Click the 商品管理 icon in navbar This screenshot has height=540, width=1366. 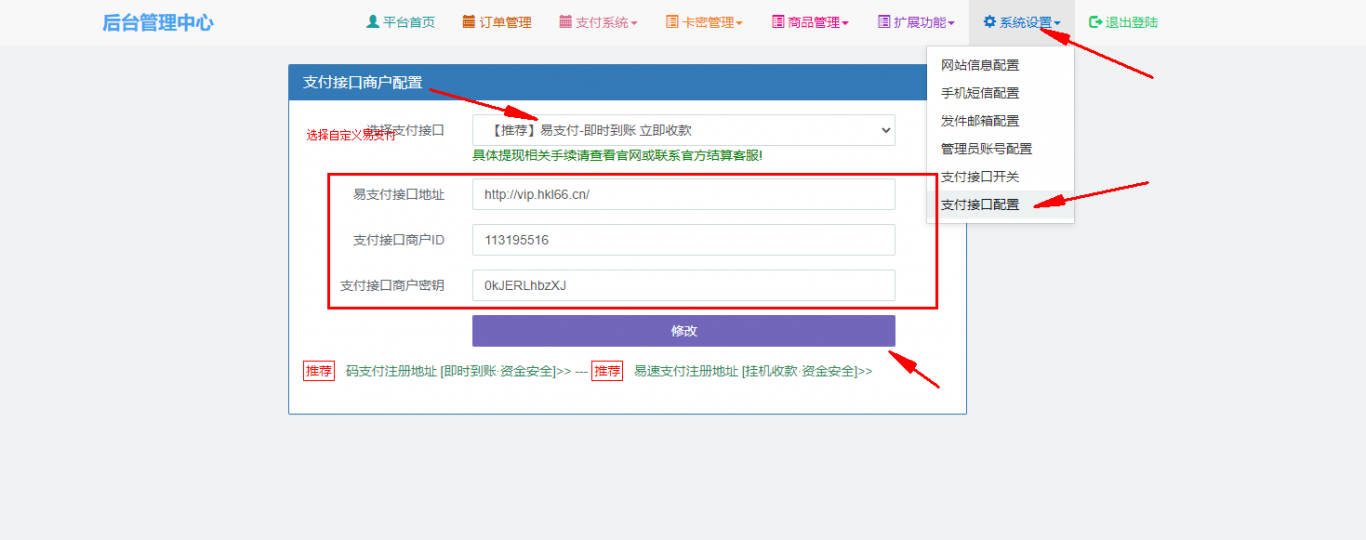(778, 22)
